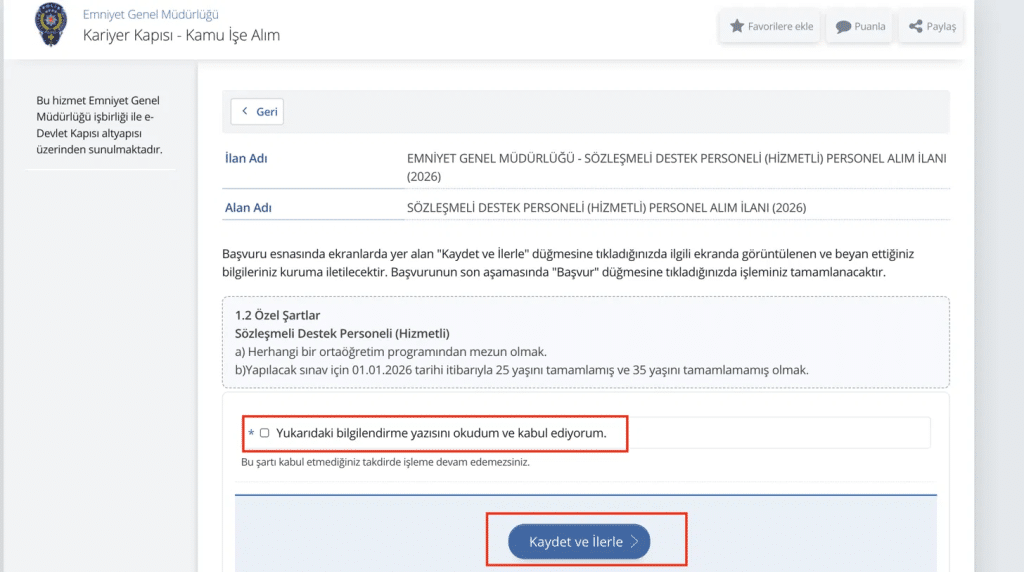Screen dimensions: 1024x572
Task: Click the İlan Adı value 'EMNİYET GENEL MÜDÜRLÜĞÜ - SÖZLEŞMELİ' text
Action: point(677,167)
